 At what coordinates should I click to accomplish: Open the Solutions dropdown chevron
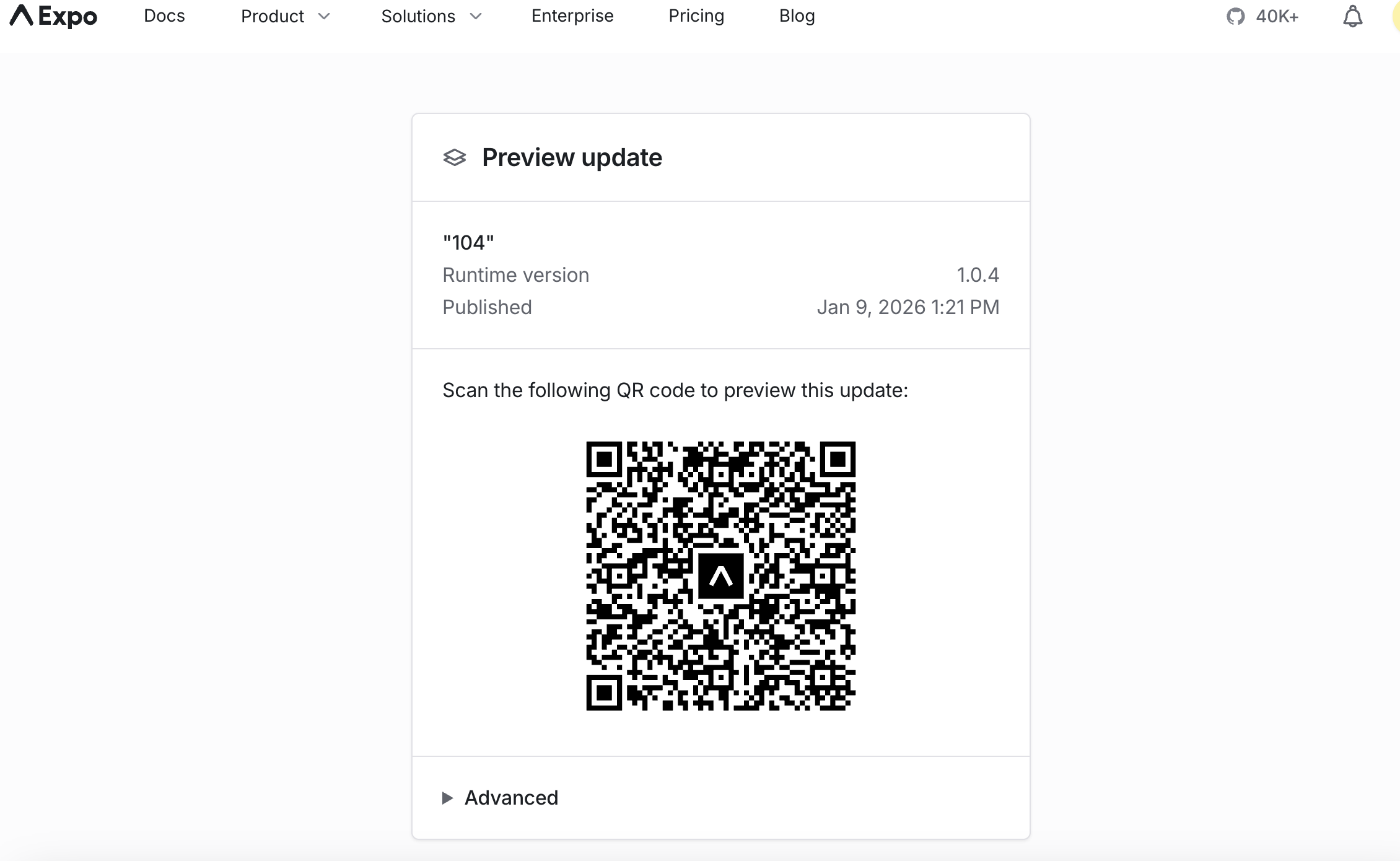click(x=476, y=16)
